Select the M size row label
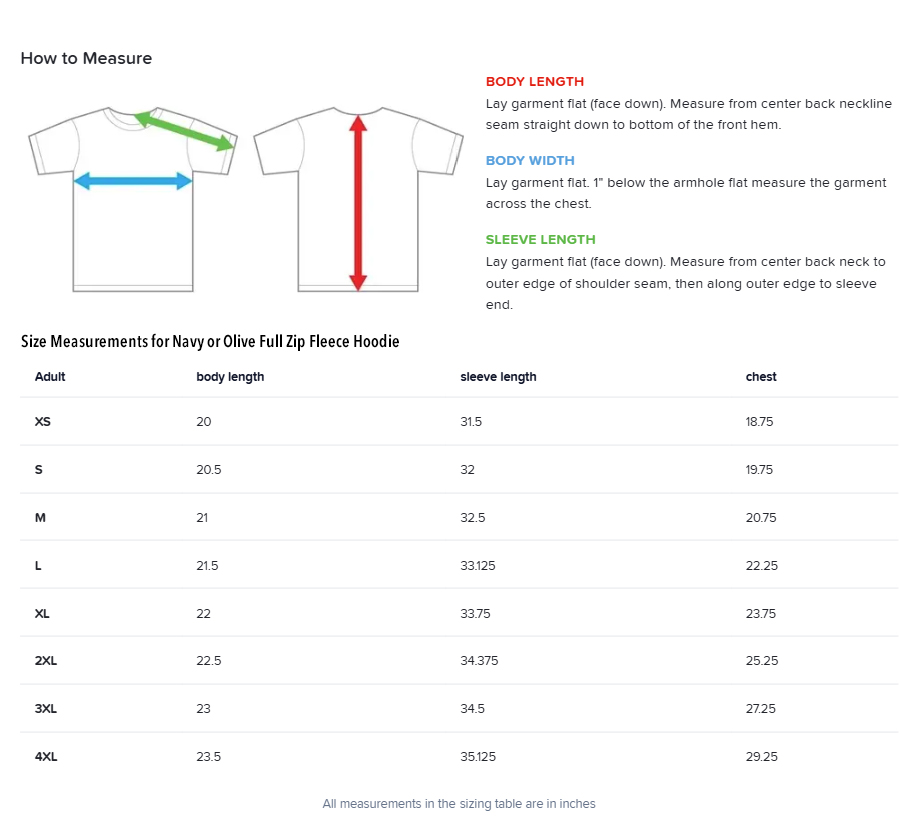Image resolution: width=910 pixels, height=822 pixels. [40, 518]
